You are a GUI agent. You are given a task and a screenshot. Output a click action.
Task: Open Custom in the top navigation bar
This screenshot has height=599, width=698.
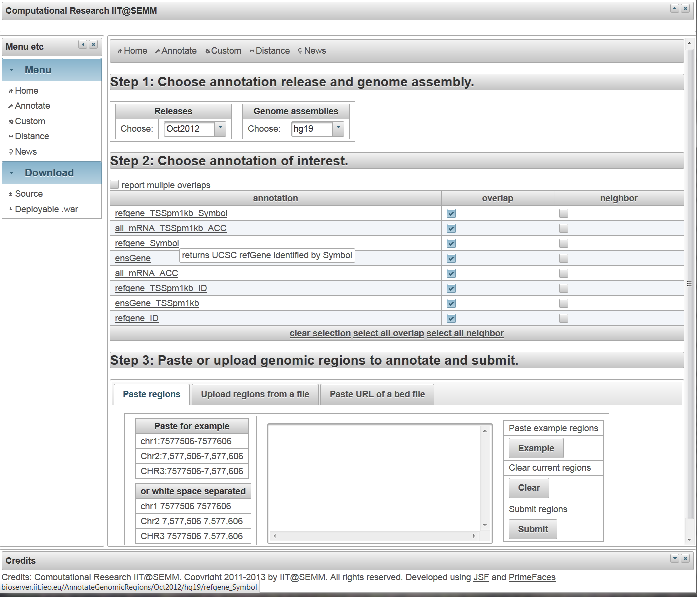(x=223, y=51)
